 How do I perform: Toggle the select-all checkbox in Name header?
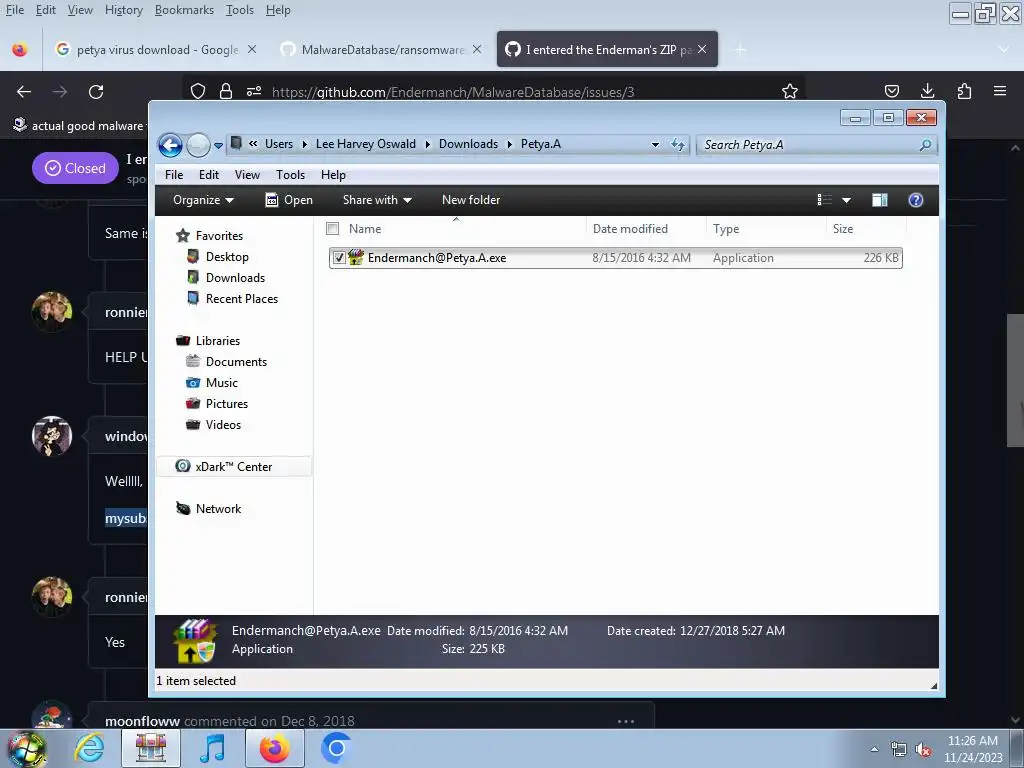[x=332, y=229]
